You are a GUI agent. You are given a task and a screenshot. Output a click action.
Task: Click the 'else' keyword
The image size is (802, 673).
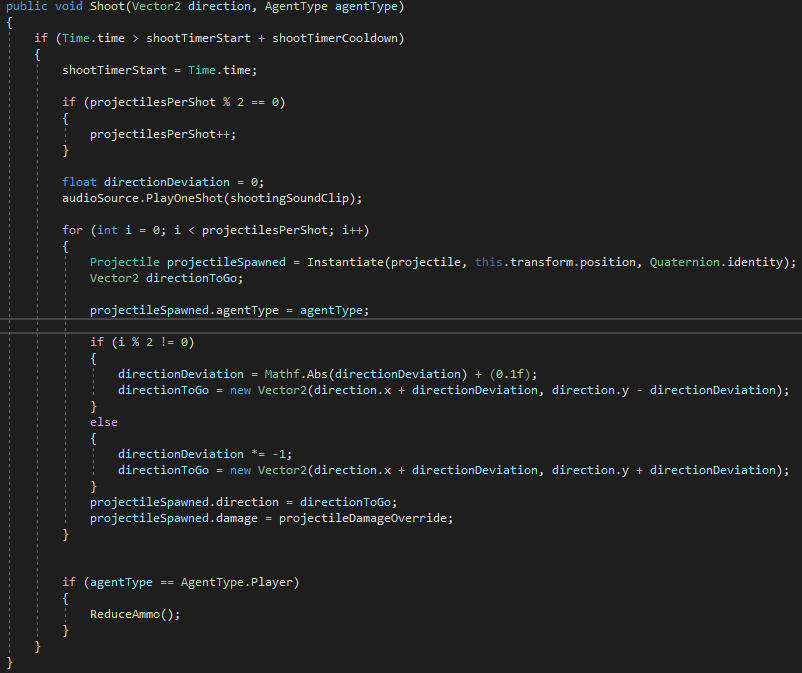pos(104,422)
